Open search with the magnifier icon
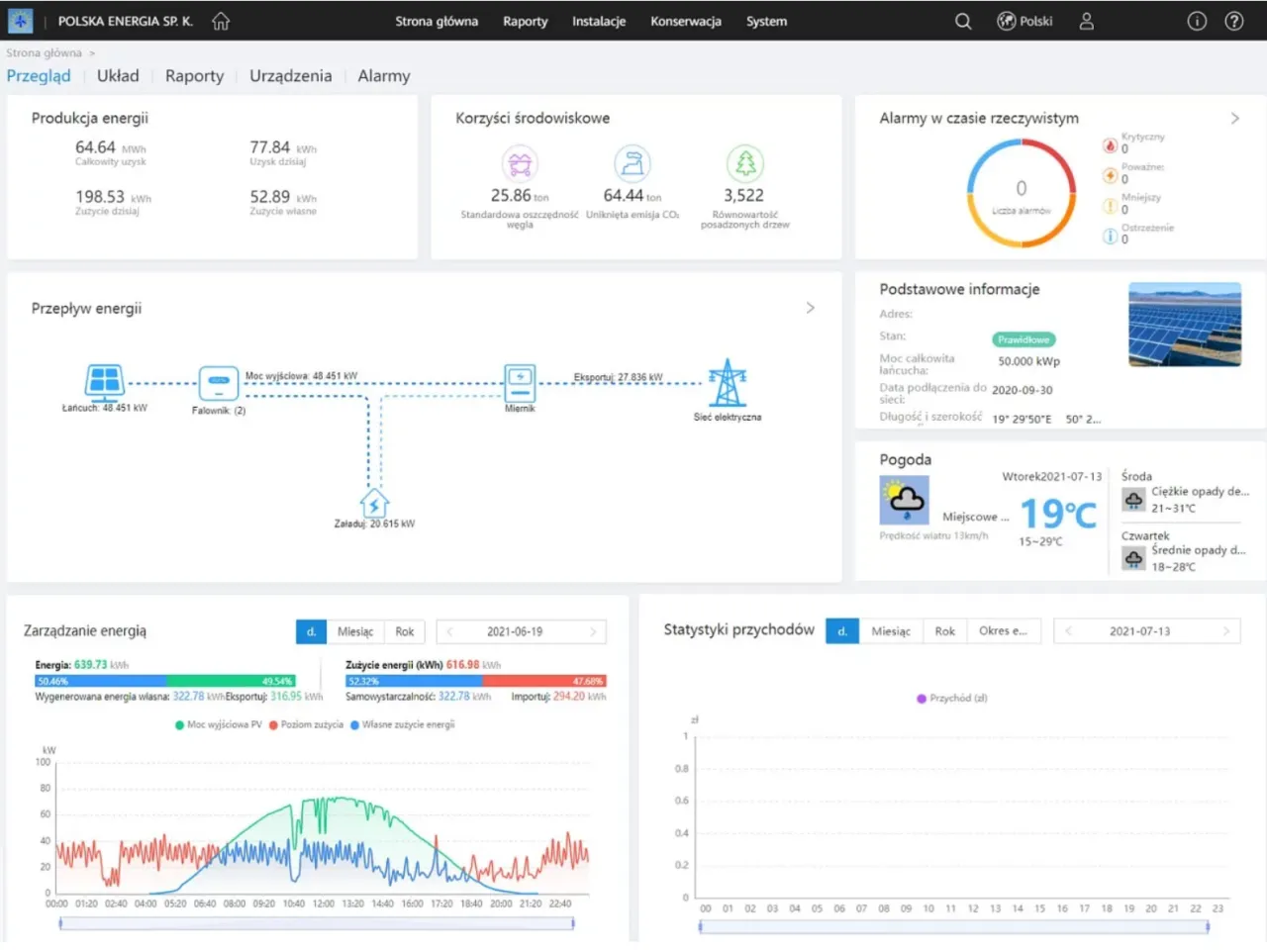Viewport: 1267px width, 952px height. [x=962, y=21]
